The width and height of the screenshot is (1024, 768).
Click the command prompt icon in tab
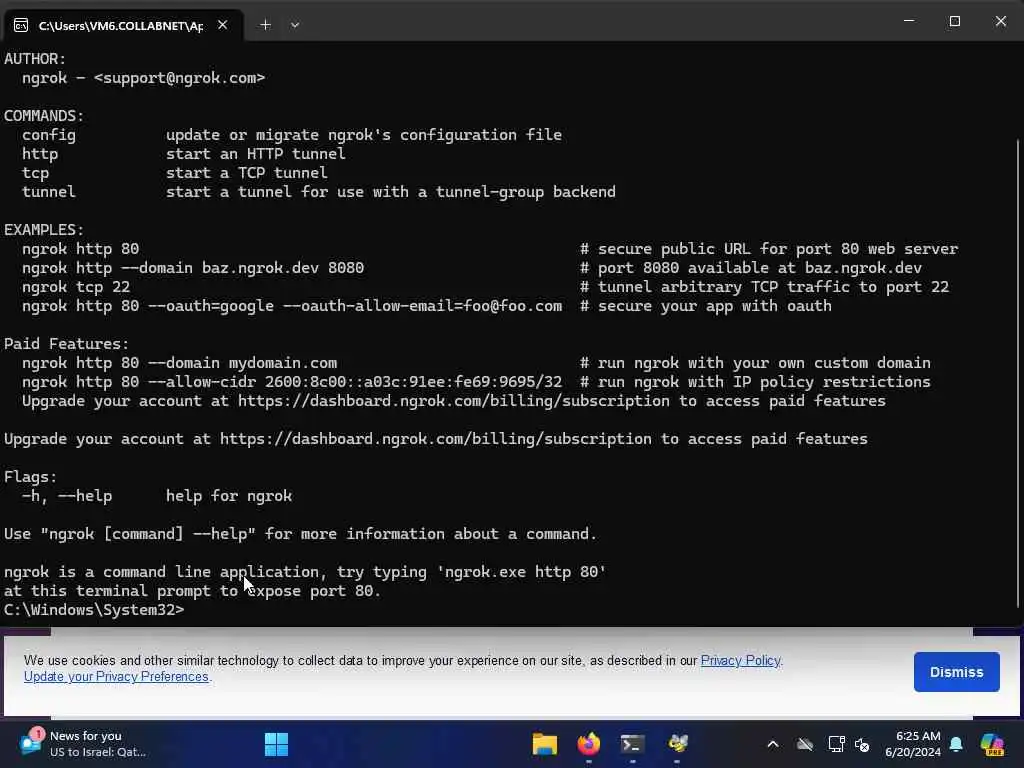point(21,25)
